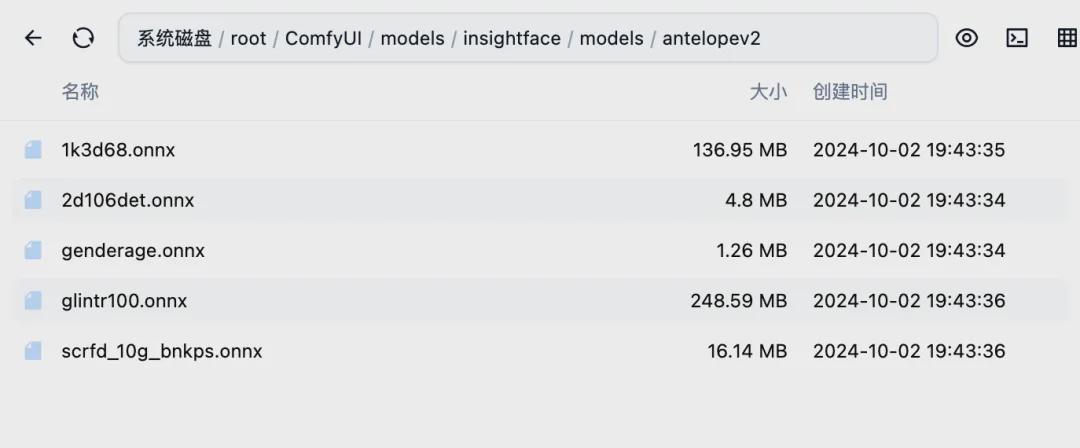
Task: Sort files by 大小 column
Action: [x=768, y=92]
